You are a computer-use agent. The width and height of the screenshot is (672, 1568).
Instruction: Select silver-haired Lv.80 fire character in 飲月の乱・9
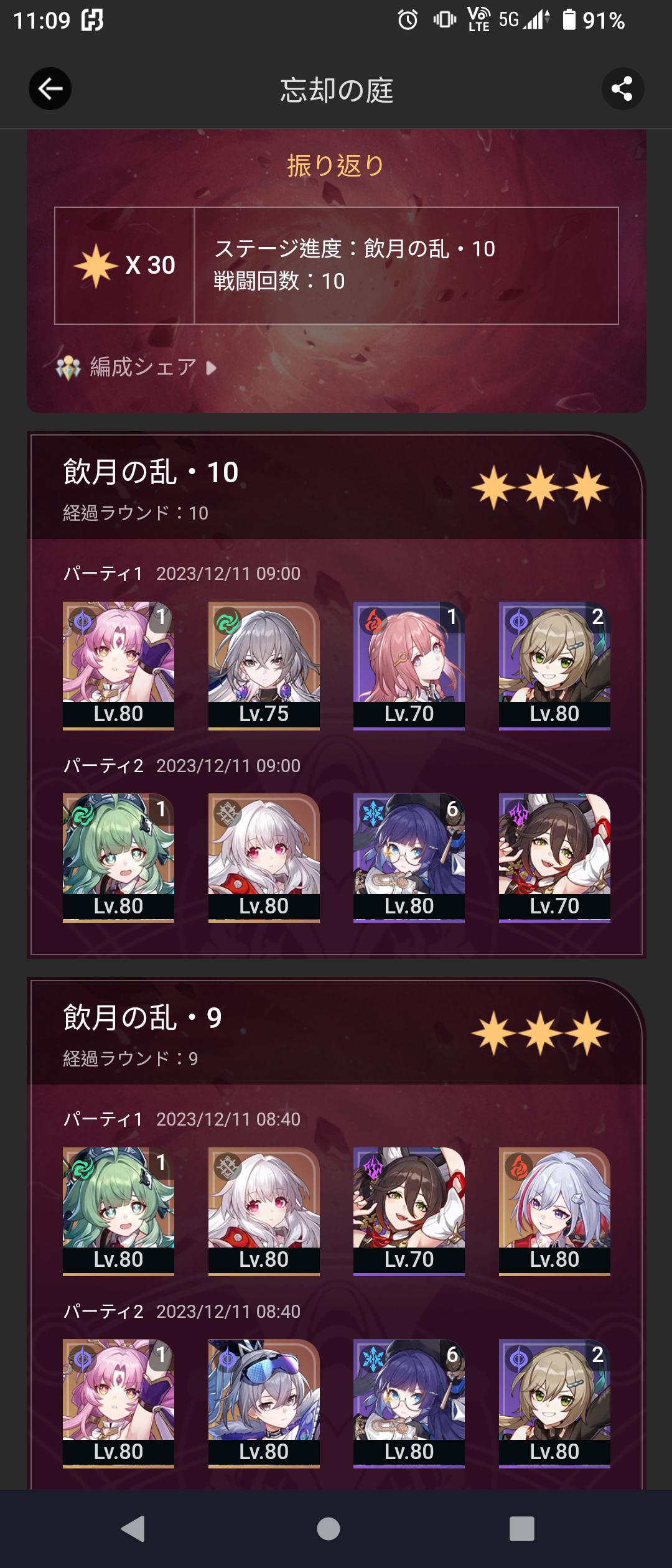(x=554, y=1211)
